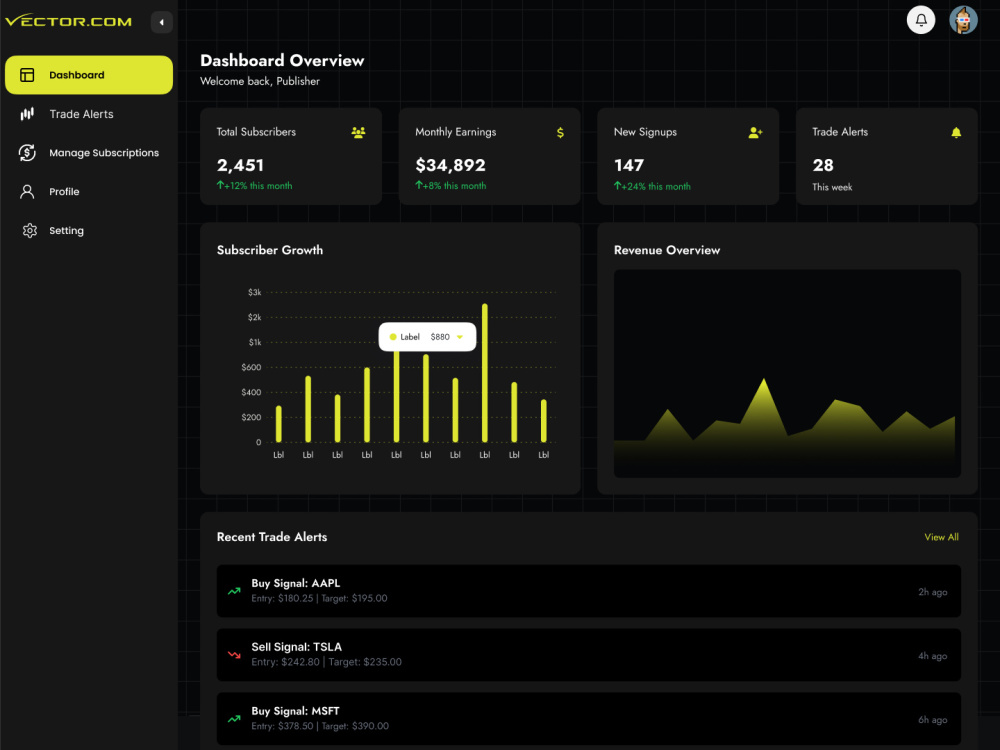Click the first bar in Subscriber Growth chart

279,424
